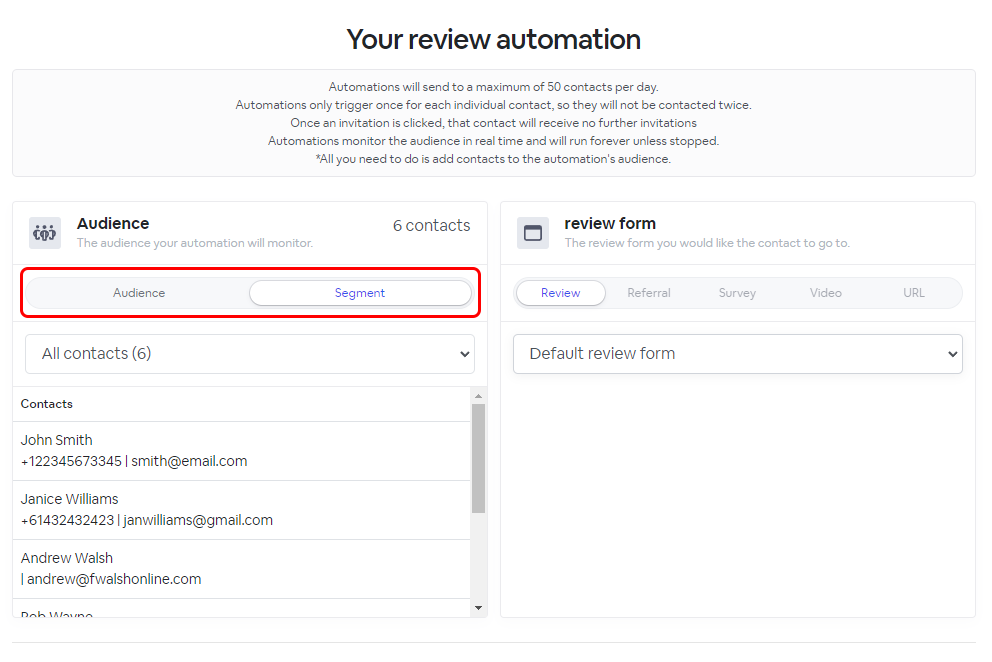
Task: Open the Survey tab
Action: coord(737,293)
